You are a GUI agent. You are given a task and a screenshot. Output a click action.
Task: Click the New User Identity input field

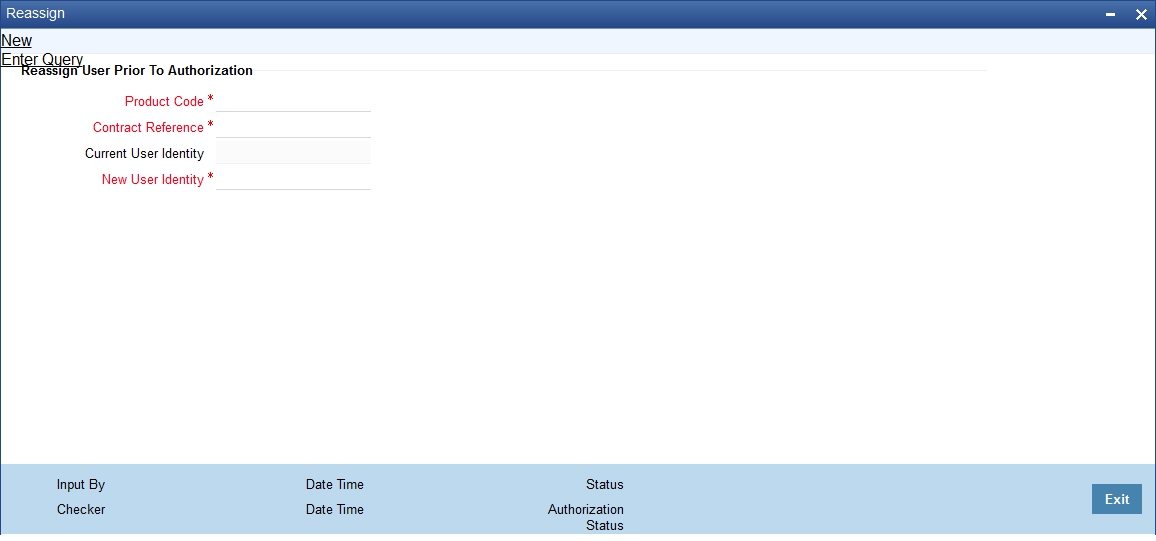pyautogui.click(x=293, y=178)
